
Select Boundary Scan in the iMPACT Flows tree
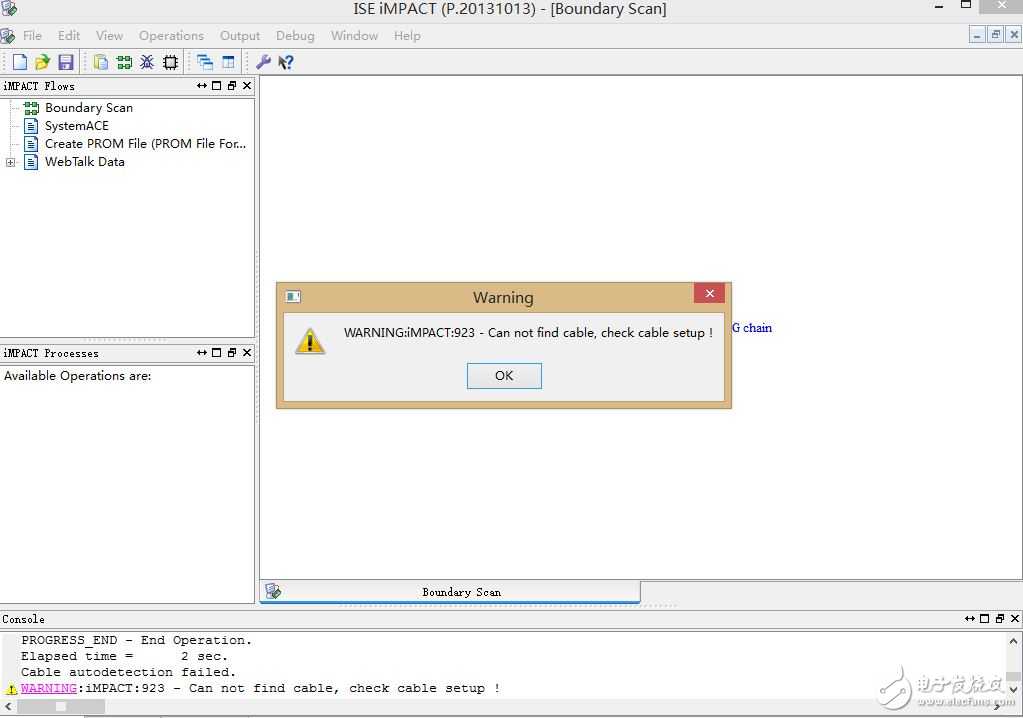(89, 108)
